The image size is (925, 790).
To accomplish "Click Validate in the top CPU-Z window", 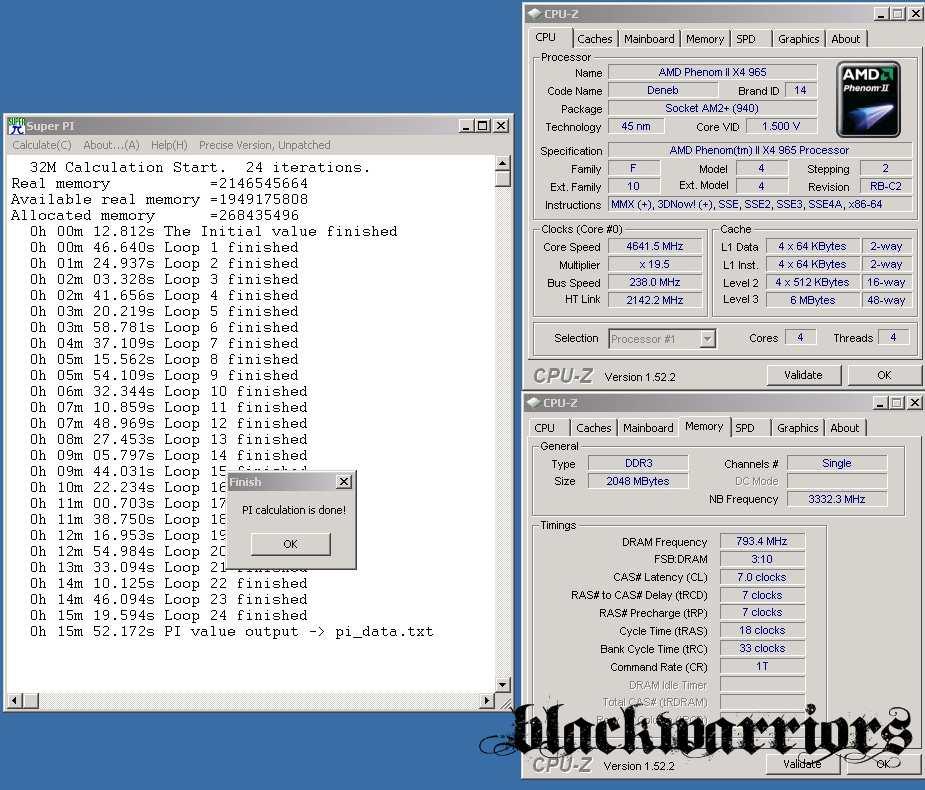I will [803, 375].
